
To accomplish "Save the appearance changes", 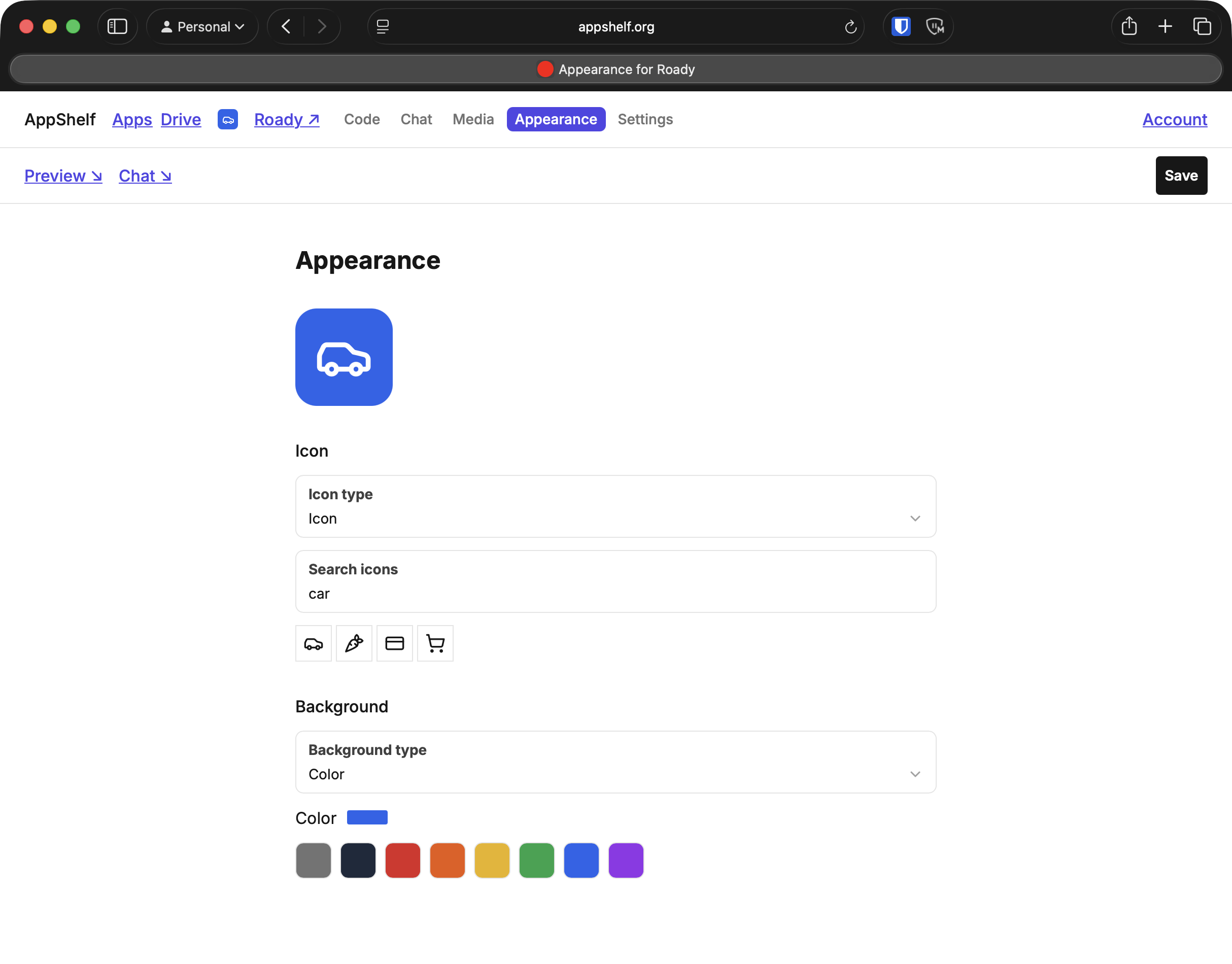I will (x=1181, y=176).
